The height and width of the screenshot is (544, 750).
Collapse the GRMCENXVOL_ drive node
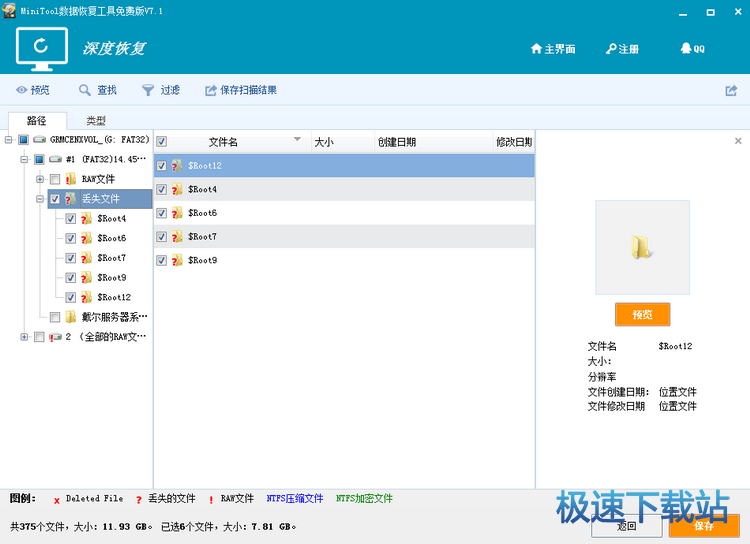pyautogui.click(x=9, y=140)
